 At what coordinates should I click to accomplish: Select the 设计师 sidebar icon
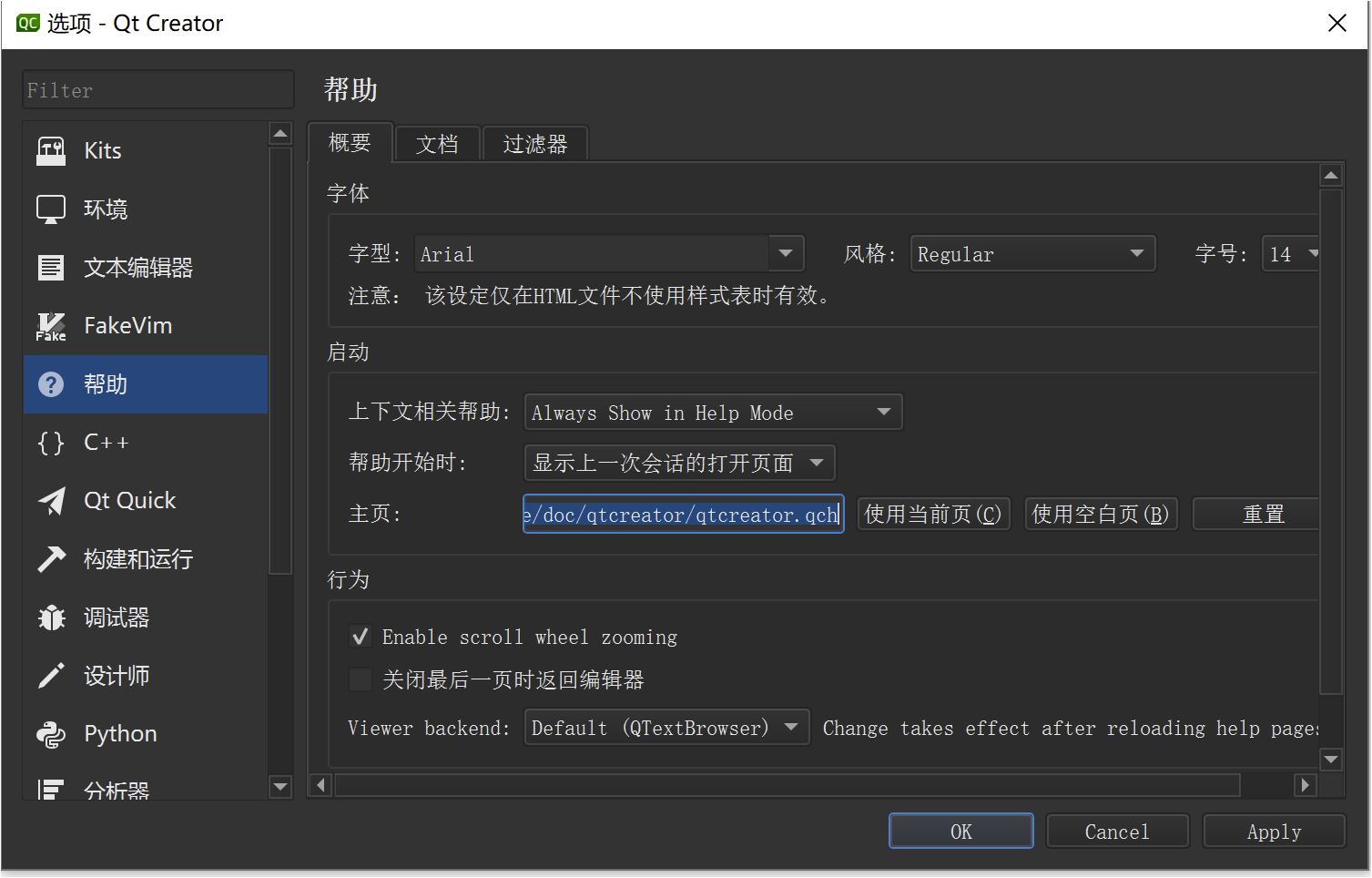point(51,675)
